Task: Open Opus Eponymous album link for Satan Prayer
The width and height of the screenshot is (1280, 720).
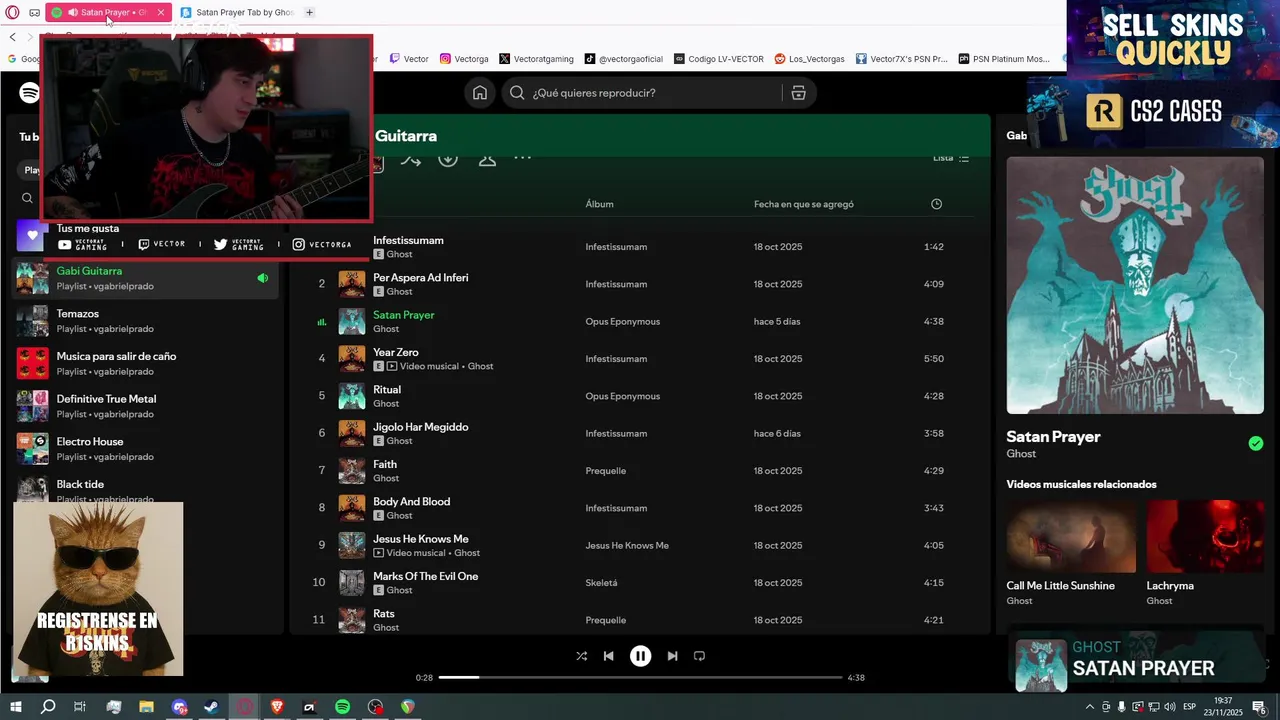Action: (622, 322)
